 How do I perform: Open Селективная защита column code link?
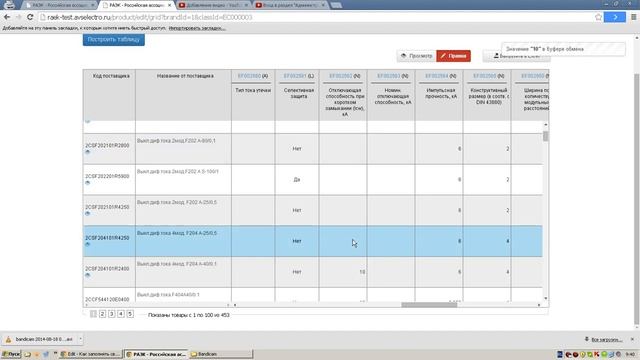point(295,76)
